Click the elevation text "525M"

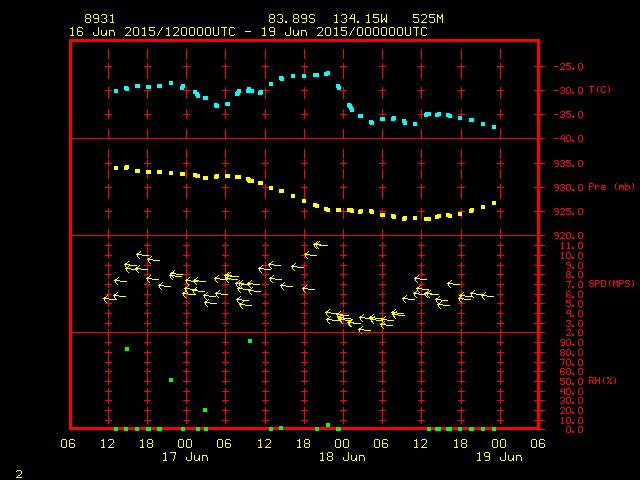point(428,19)
